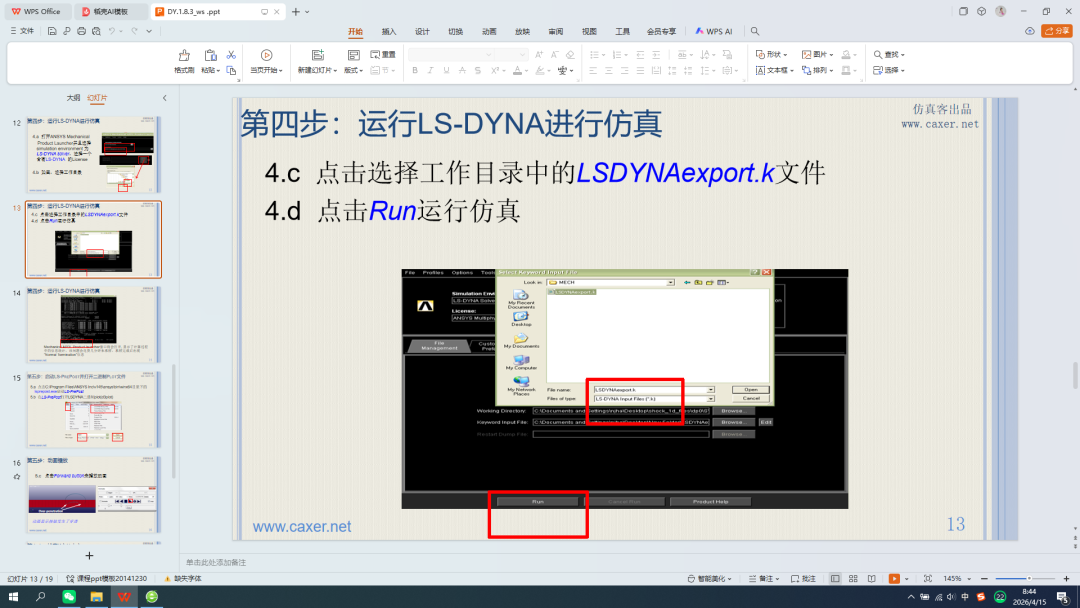Click the Smart Beautify (智能美化) button

[709, 578]
